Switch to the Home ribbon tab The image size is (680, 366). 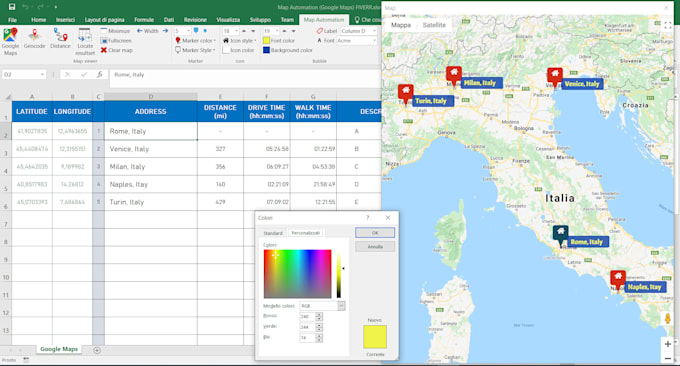pyautogui.click(x=39, y=20)
